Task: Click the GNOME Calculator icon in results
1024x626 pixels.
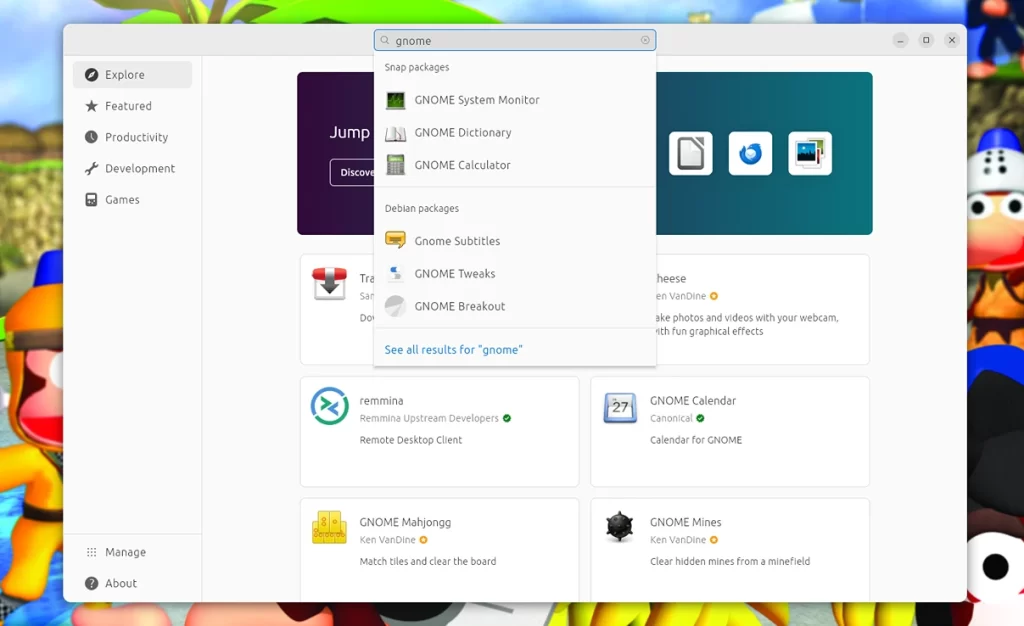Action: [395, 164]
